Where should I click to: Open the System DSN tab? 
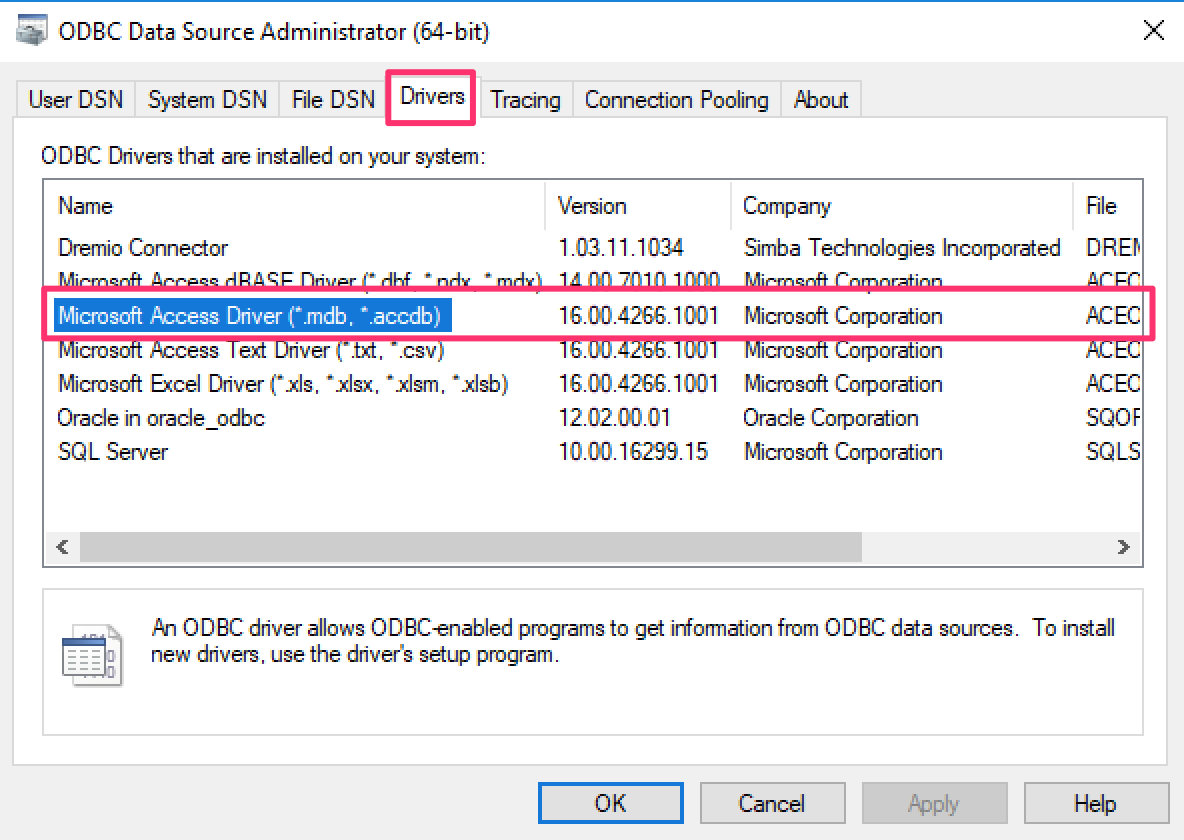[208, 100]
